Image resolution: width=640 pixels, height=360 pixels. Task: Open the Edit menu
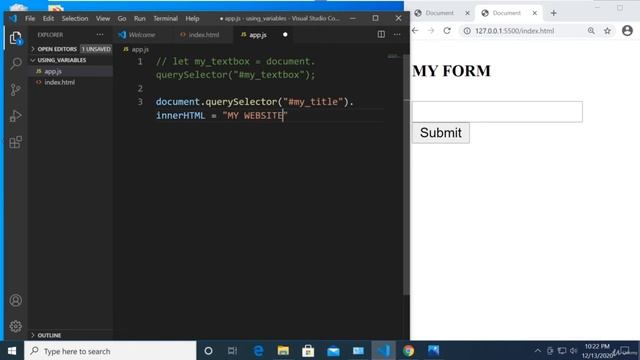48,18
